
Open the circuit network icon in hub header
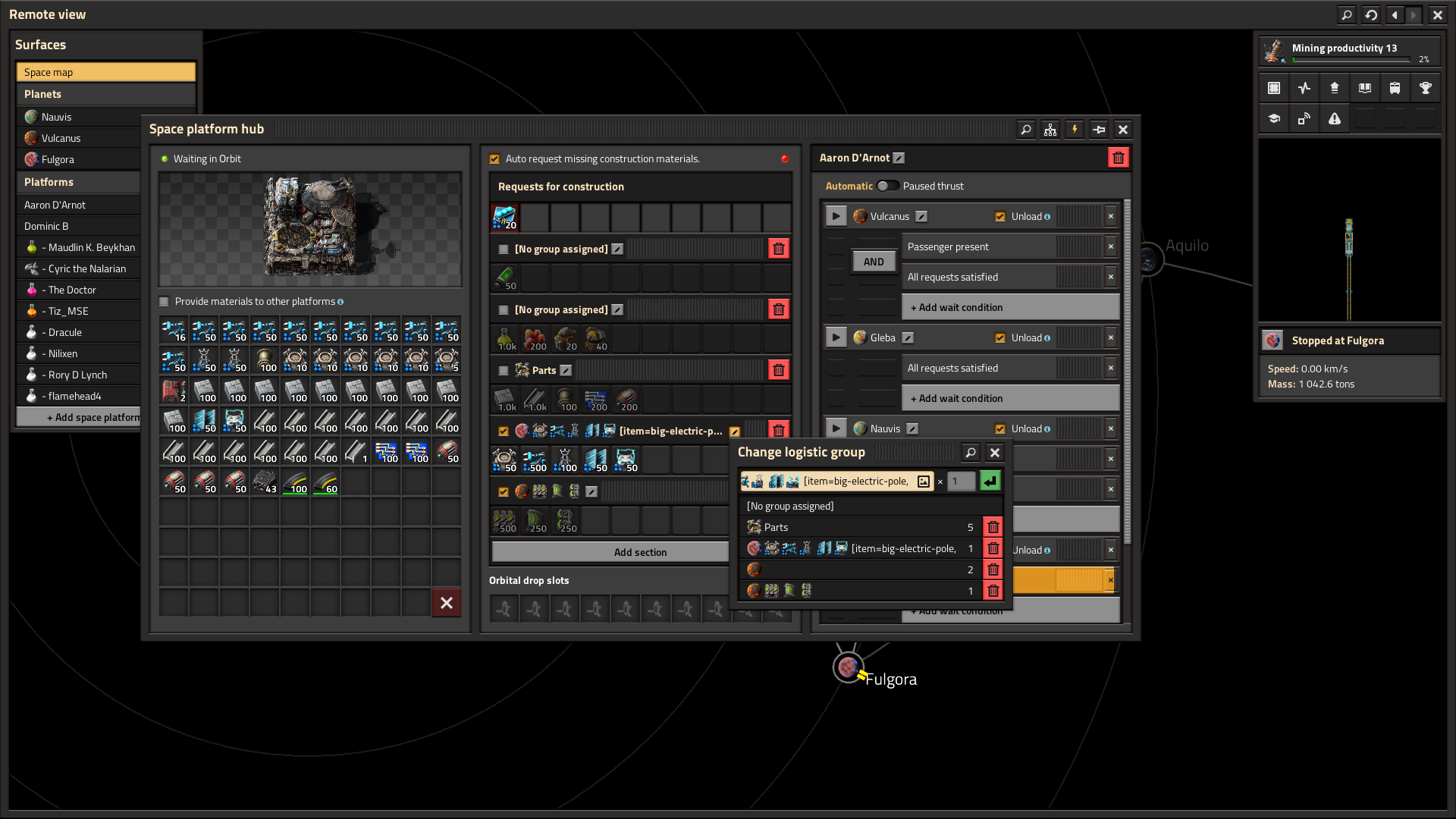[x=1050, y=130]
